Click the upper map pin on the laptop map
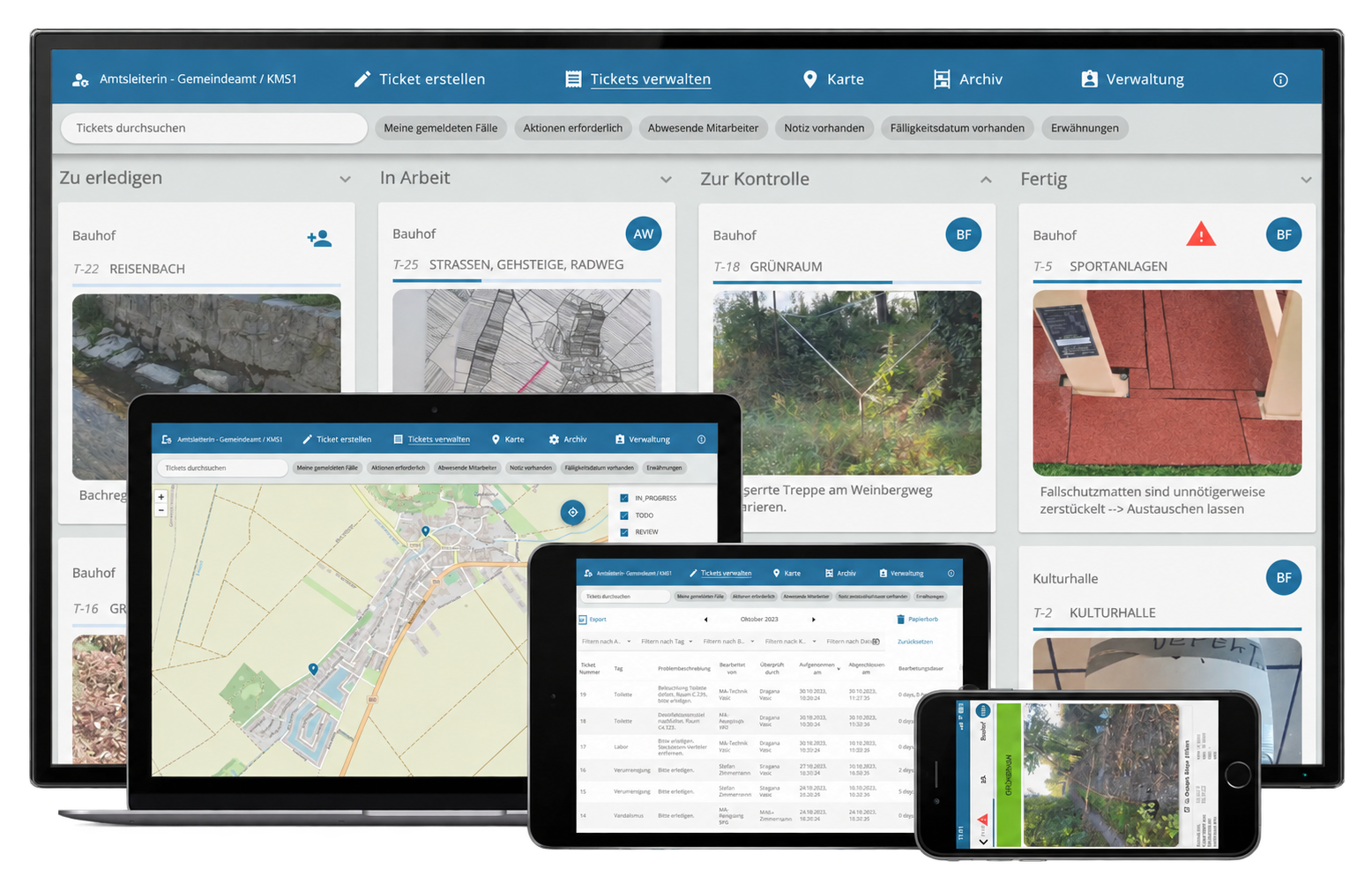The width and height of the screenshot is (1372, 891). (426, 531)
